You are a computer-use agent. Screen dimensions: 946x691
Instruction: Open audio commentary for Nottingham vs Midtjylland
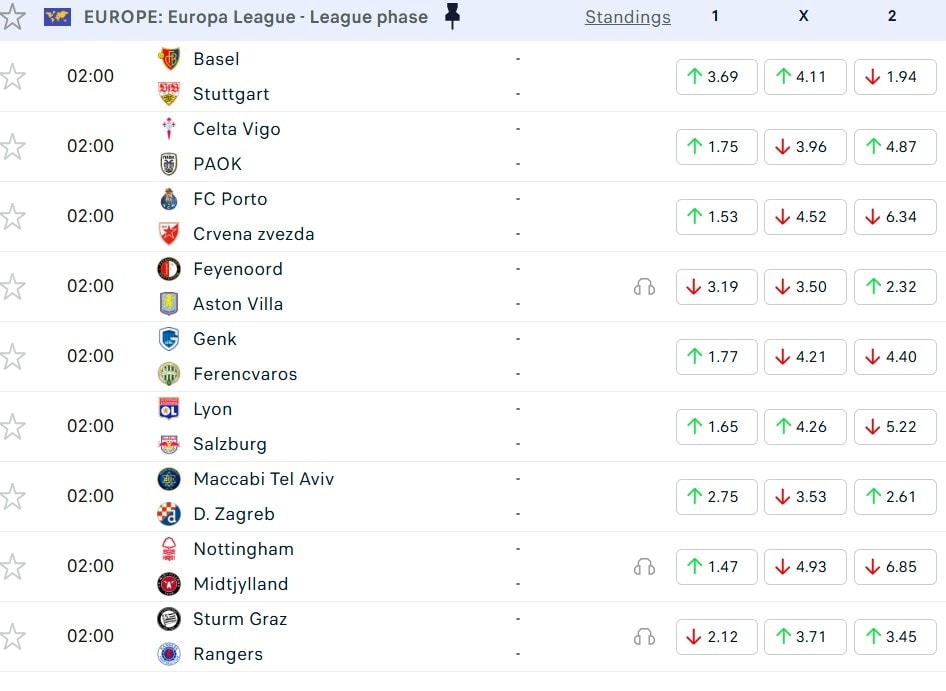(x=644, y=567)
